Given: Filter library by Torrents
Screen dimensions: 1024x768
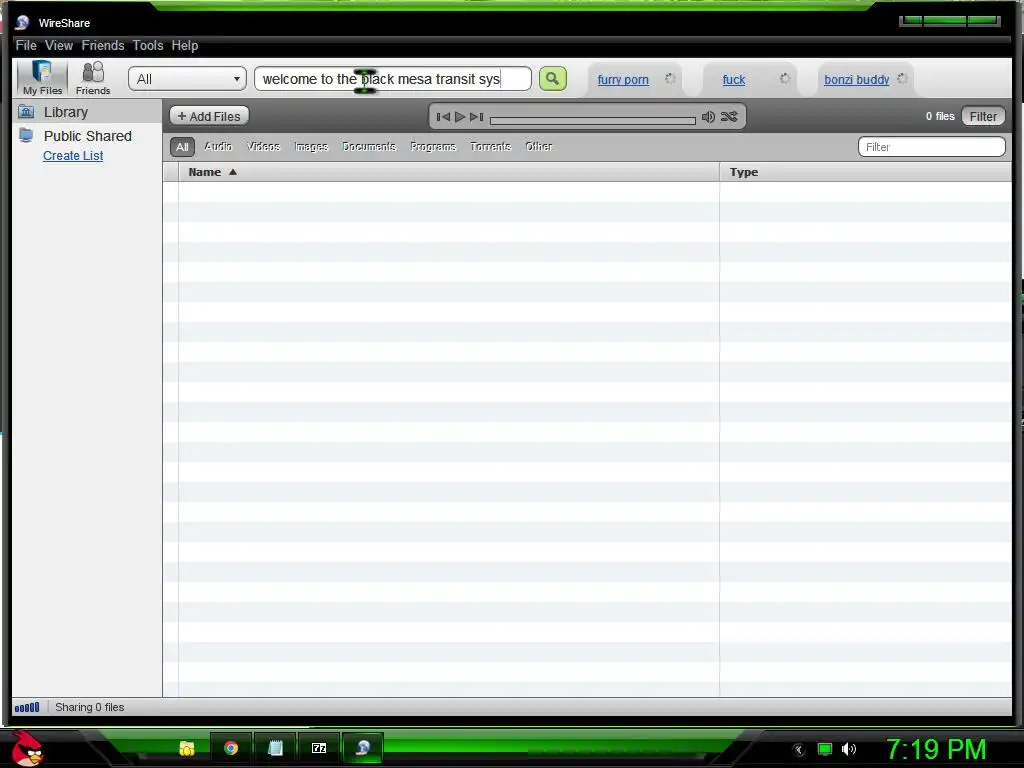Looking at the screenshot, I should point(490,147).
